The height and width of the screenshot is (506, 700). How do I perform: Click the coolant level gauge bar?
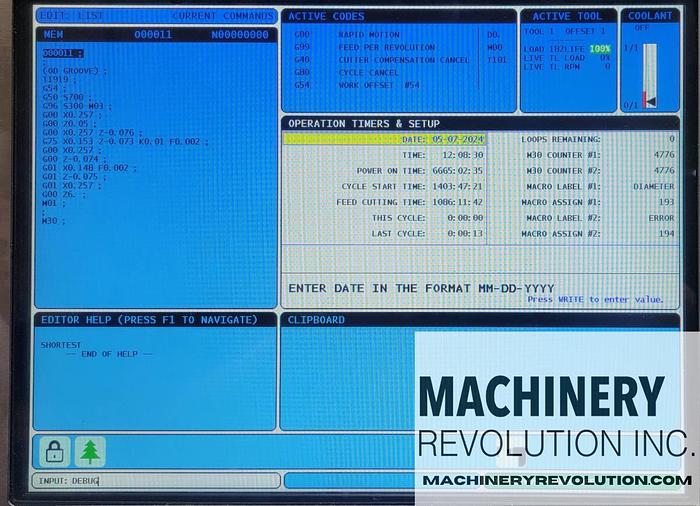[650, 74]
